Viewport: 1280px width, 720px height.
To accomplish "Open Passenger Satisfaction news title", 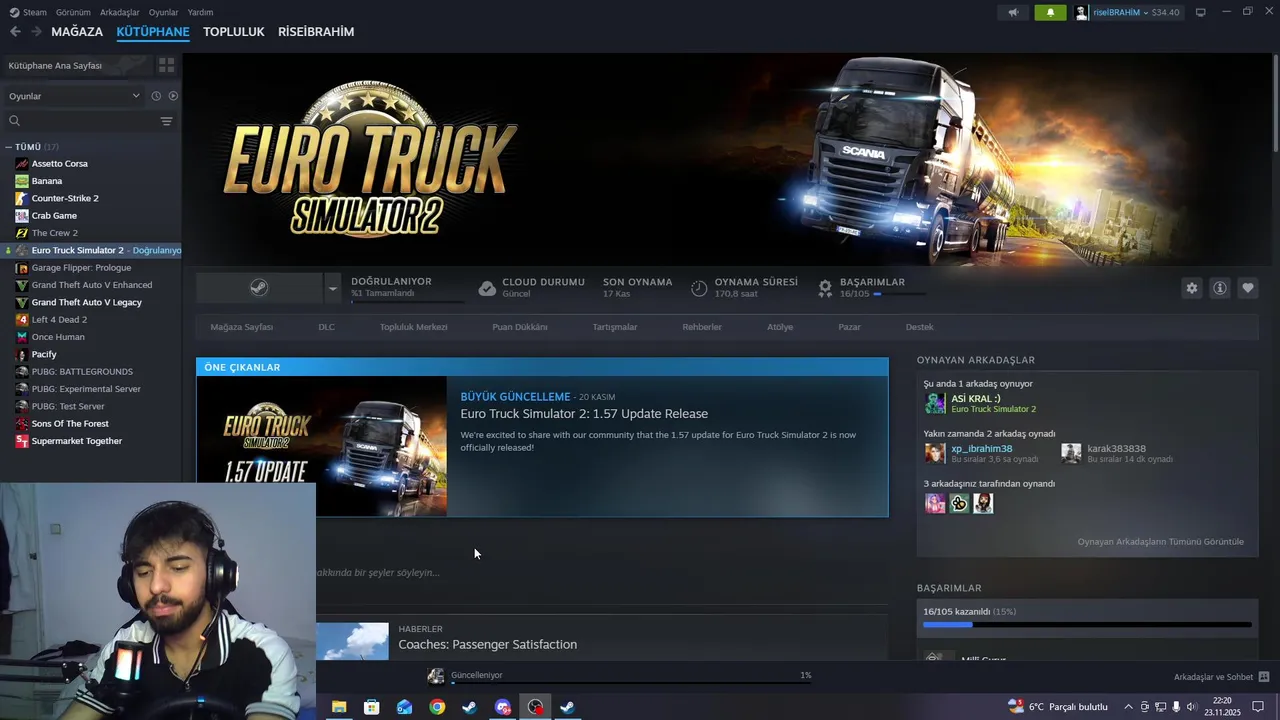I will pyautogui.click(x=488, y=645).
